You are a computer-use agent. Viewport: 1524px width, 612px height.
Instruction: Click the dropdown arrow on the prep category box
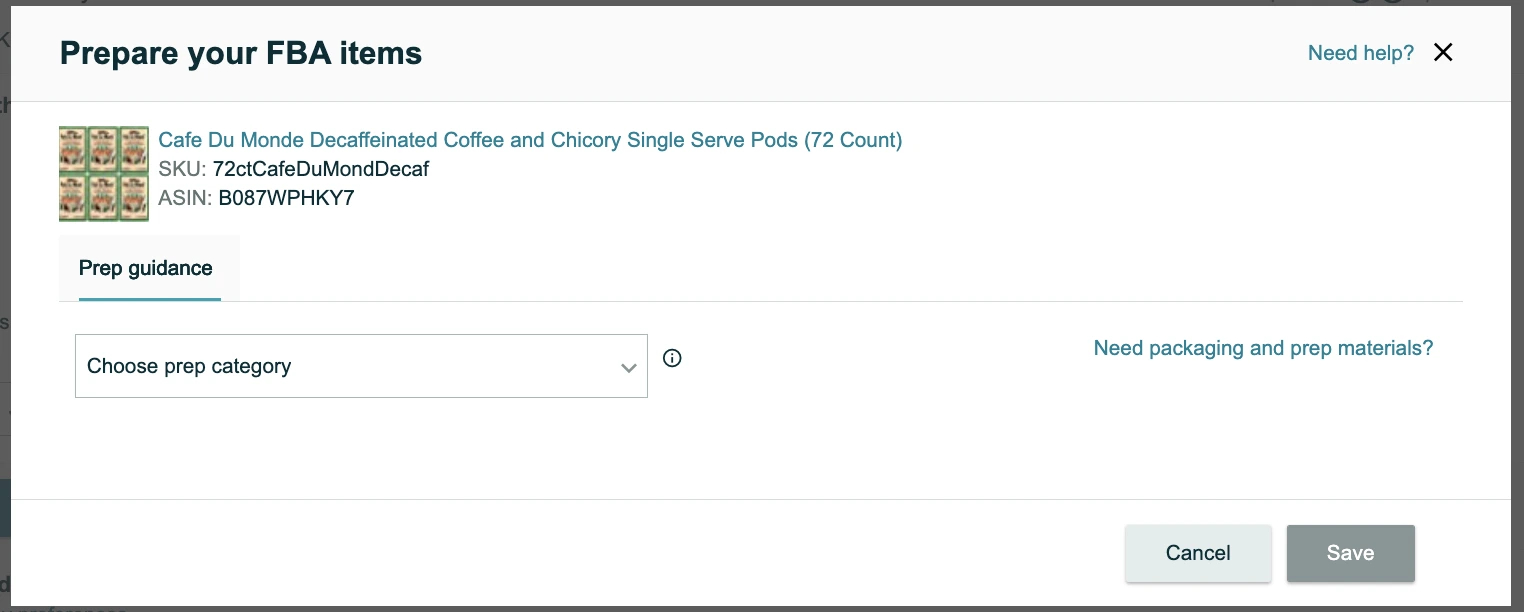coord(629,368)
